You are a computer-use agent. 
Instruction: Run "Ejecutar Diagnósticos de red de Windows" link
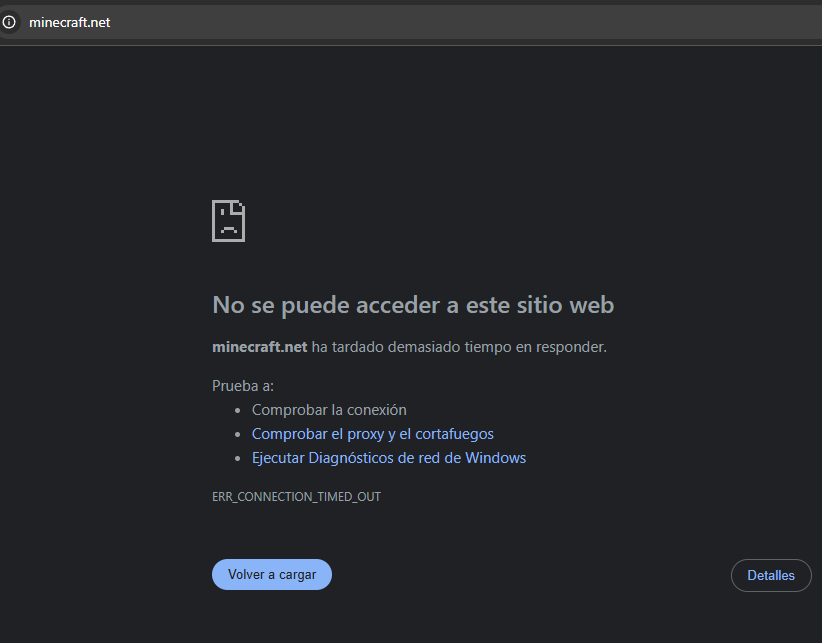coord(389,458)
